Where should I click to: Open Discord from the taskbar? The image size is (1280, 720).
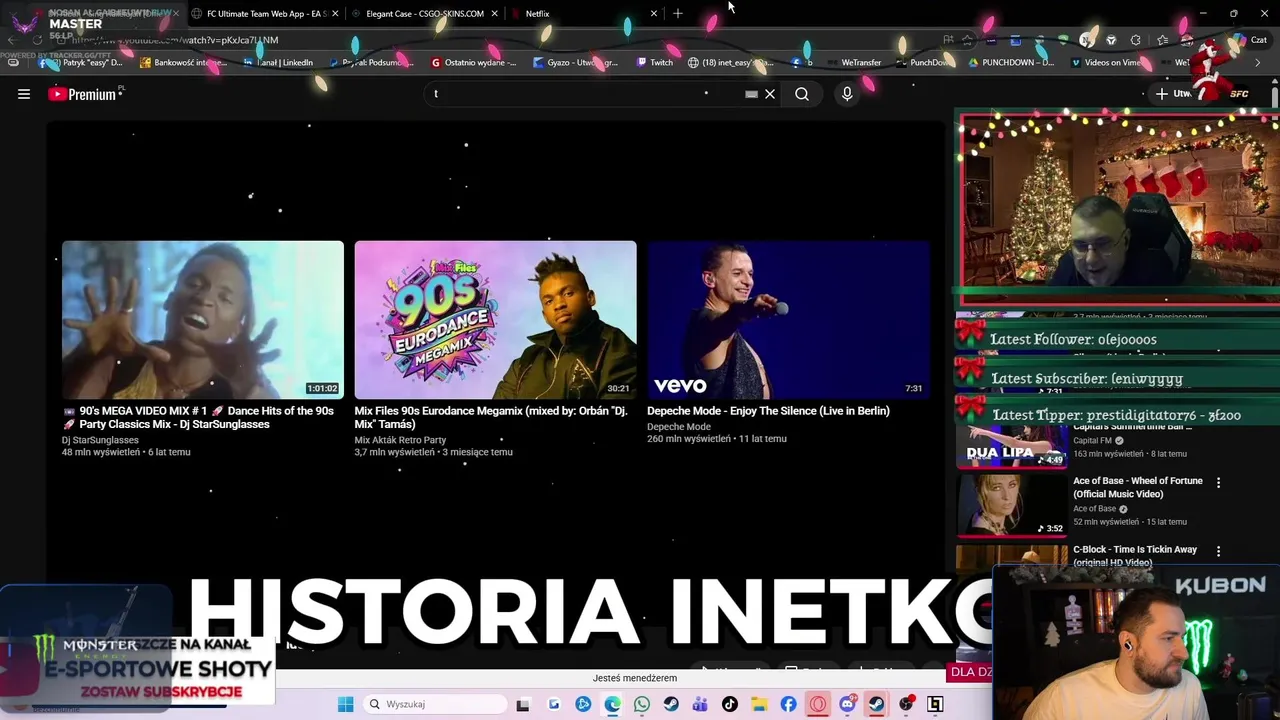pyautogui.click(x=847, y=705)
